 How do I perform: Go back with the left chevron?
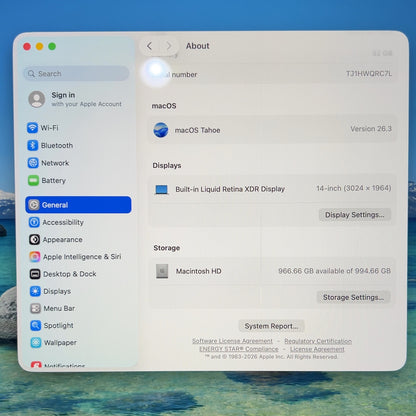(x=149, y=46)
